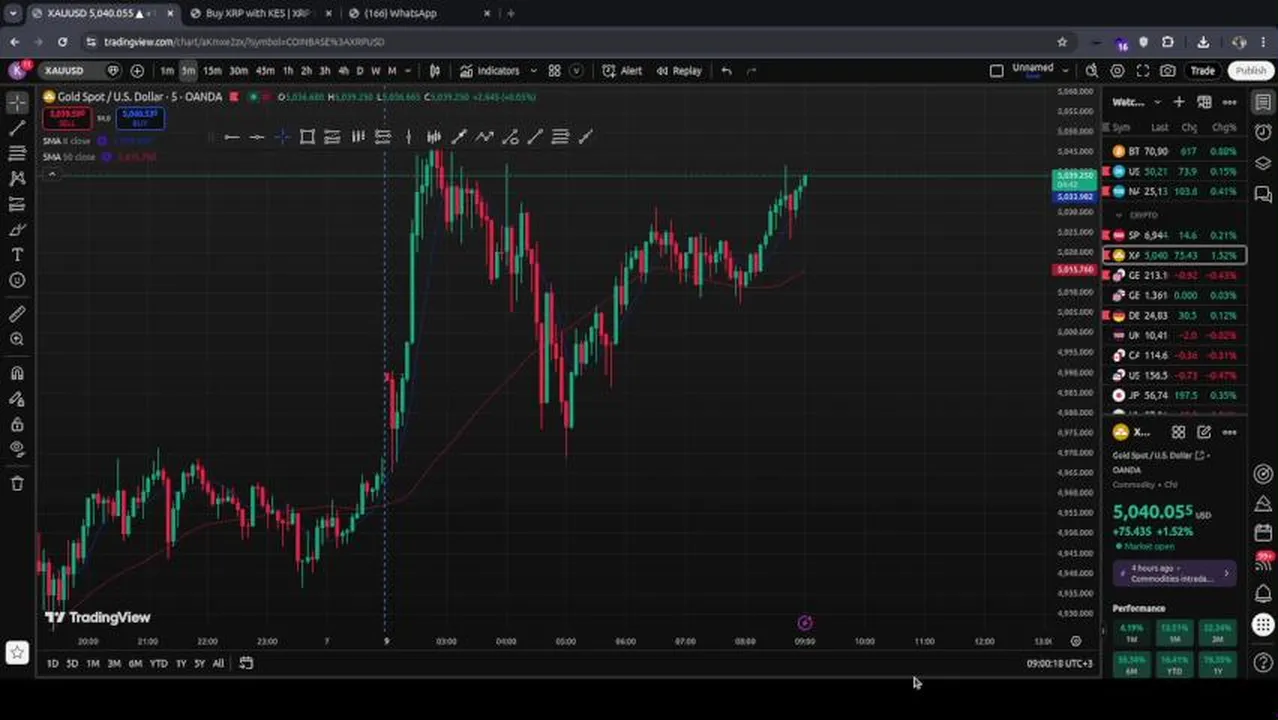
Task: Click the compare or add symbol plus
Action: (x=137, y=71)
